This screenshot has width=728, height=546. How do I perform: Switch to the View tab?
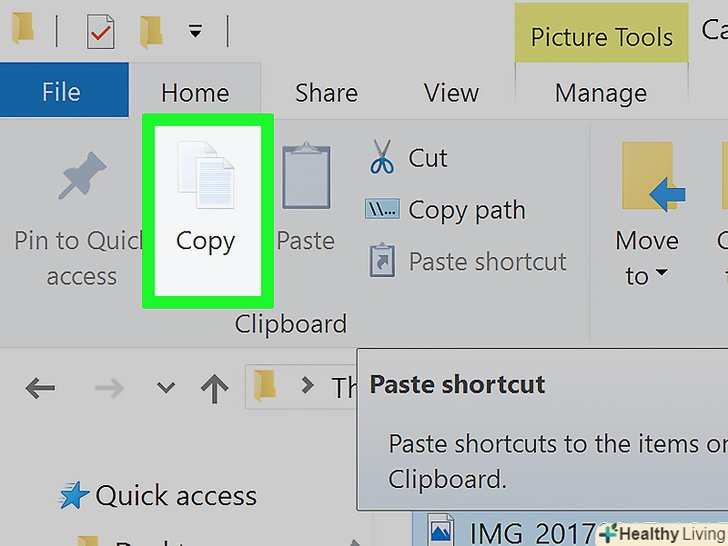[x=451, y=93]
